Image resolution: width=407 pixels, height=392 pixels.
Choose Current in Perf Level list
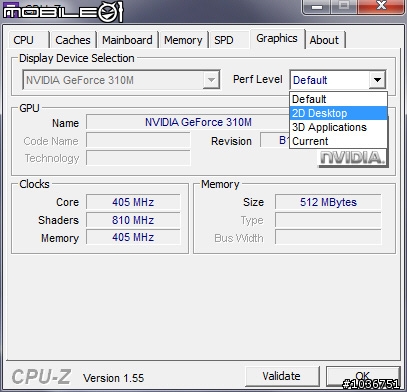click(x=338, y=141)
